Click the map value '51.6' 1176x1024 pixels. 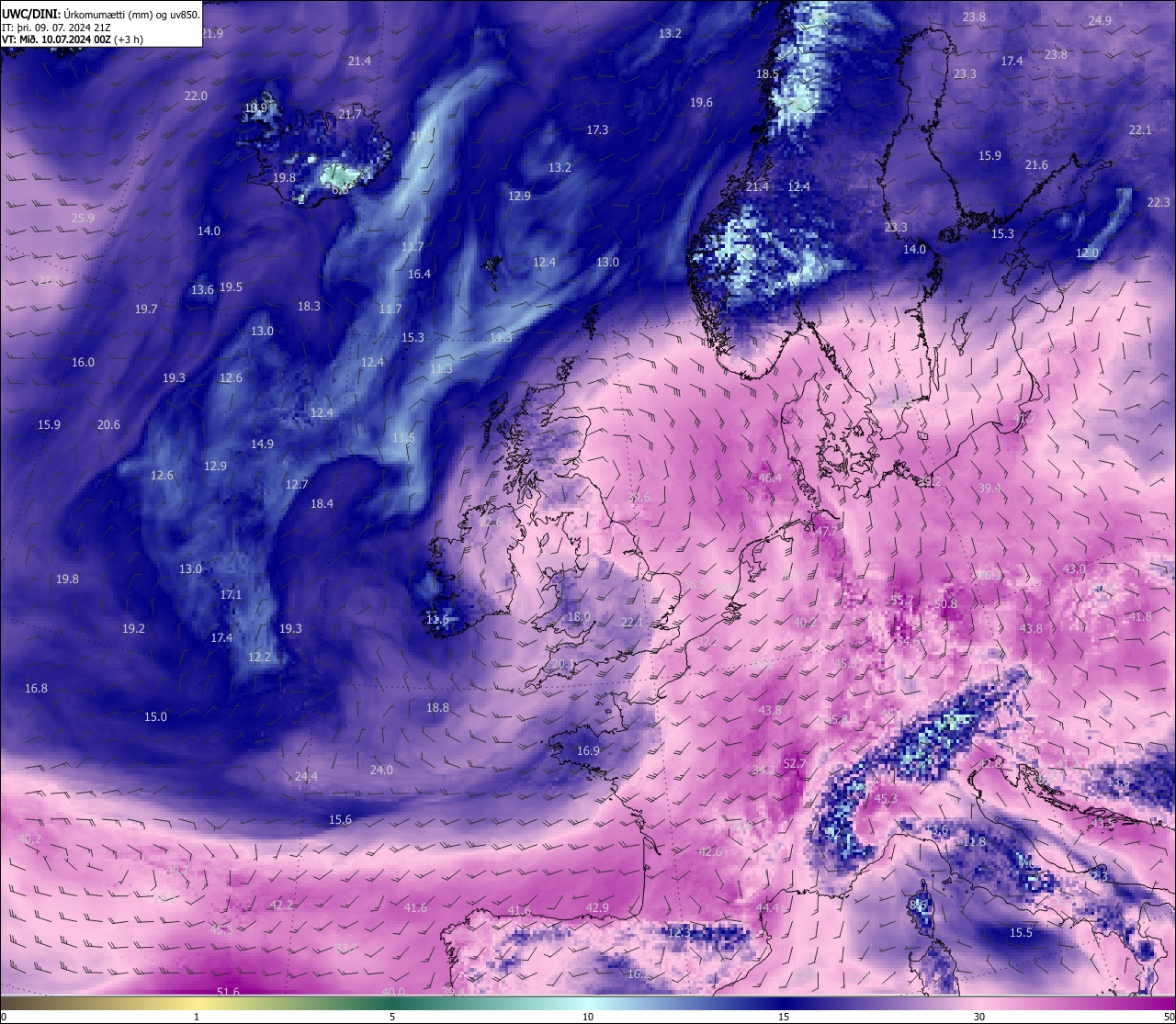pos(228,993)
